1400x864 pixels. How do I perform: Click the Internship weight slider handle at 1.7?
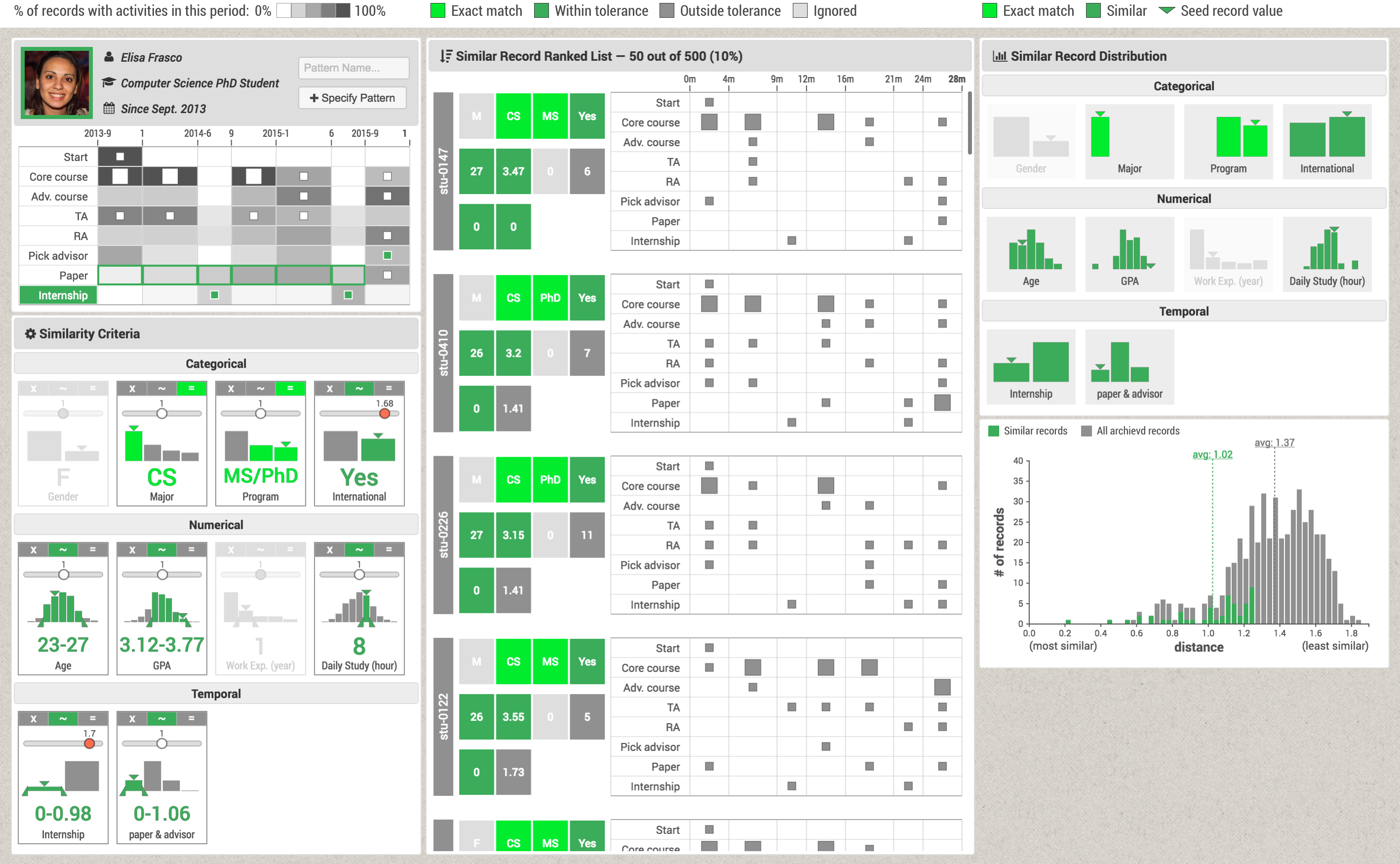89,744
